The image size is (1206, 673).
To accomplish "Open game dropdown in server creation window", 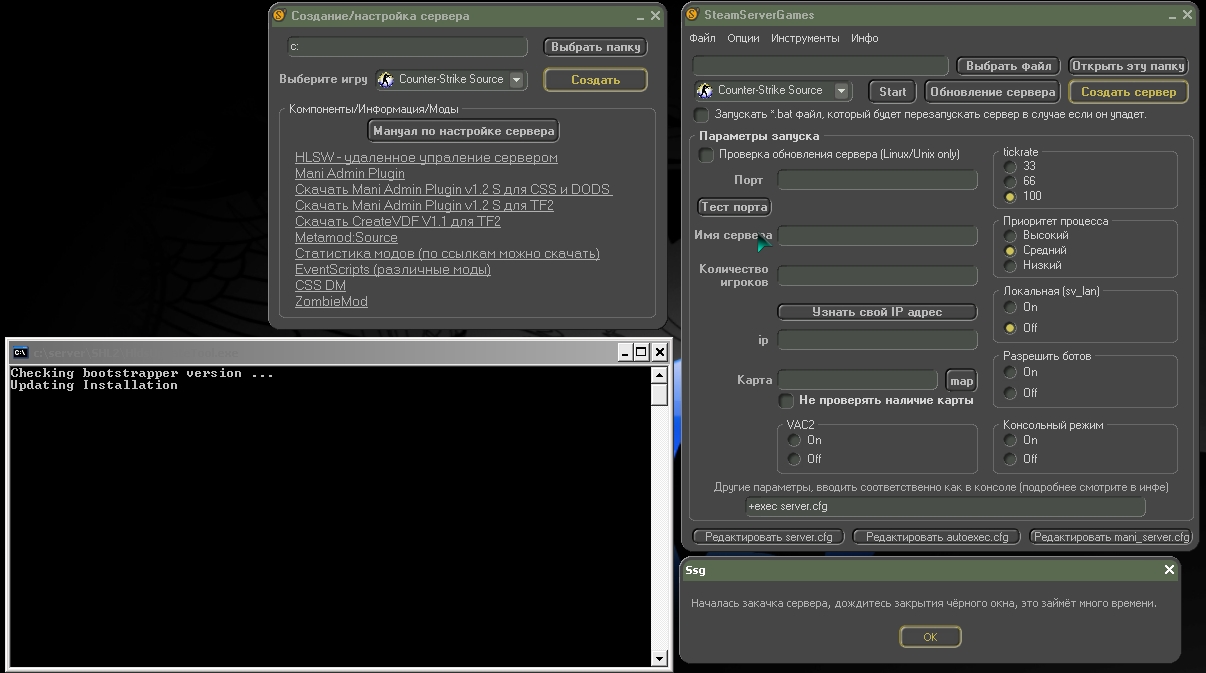I will [516, 80].
